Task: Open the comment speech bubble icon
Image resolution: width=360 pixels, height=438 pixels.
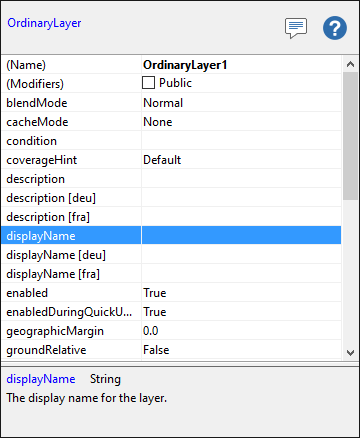Action: point(296,28)
